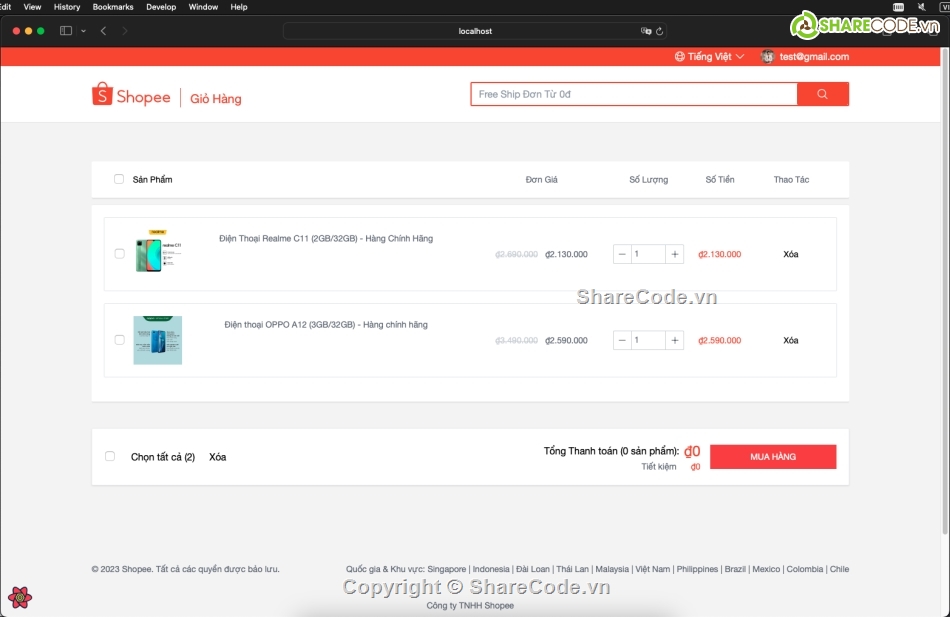Viewport: 950px width, 617px height.
Task: Click the Chọn tất cả (2) label
Action: click(x=163, y=457)
